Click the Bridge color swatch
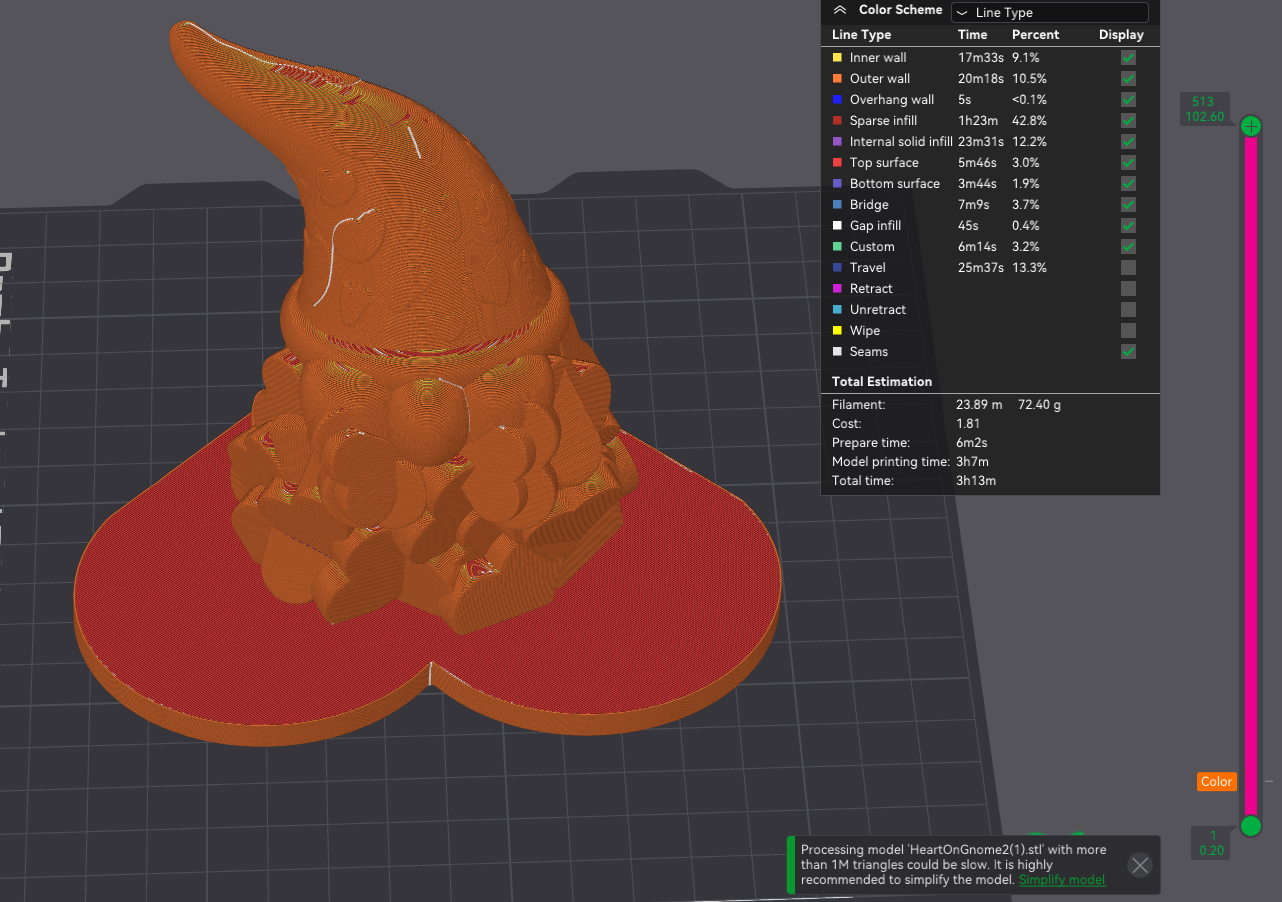The image size is (1282, 902). [837, 205]
